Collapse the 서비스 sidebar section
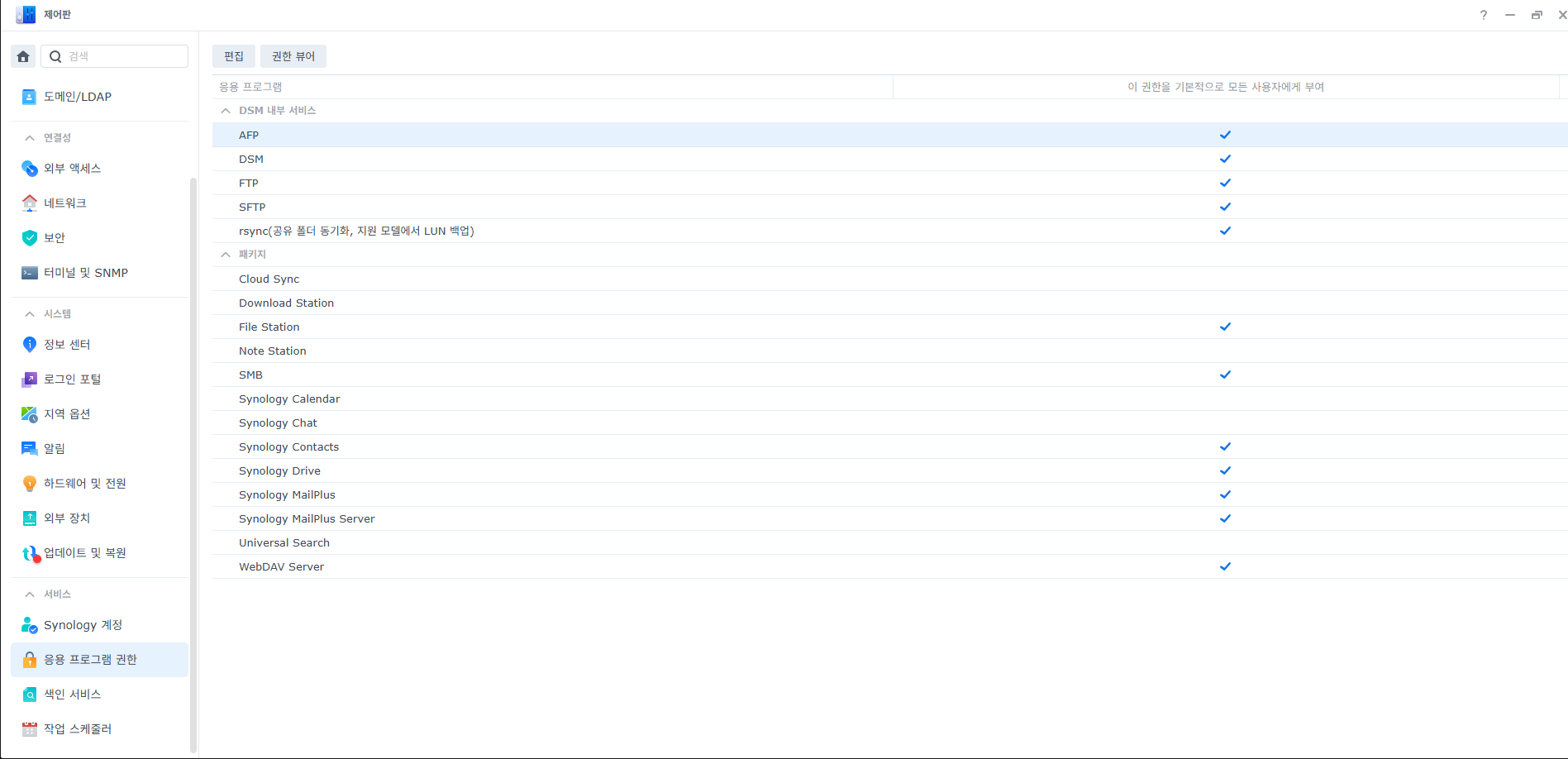The image size is (1568, 759). click(x=30, y=594)
